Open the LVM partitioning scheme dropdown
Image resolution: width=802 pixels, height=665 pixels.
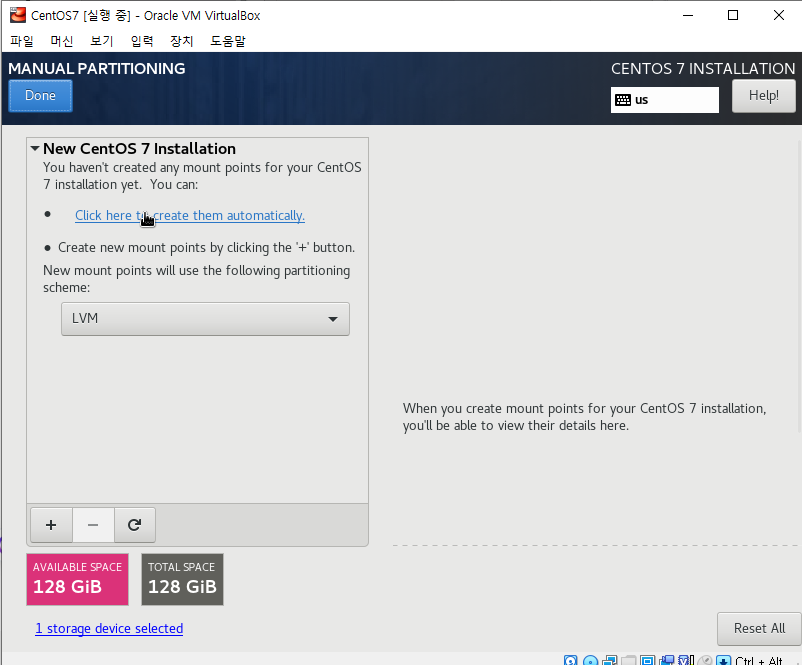205,319
